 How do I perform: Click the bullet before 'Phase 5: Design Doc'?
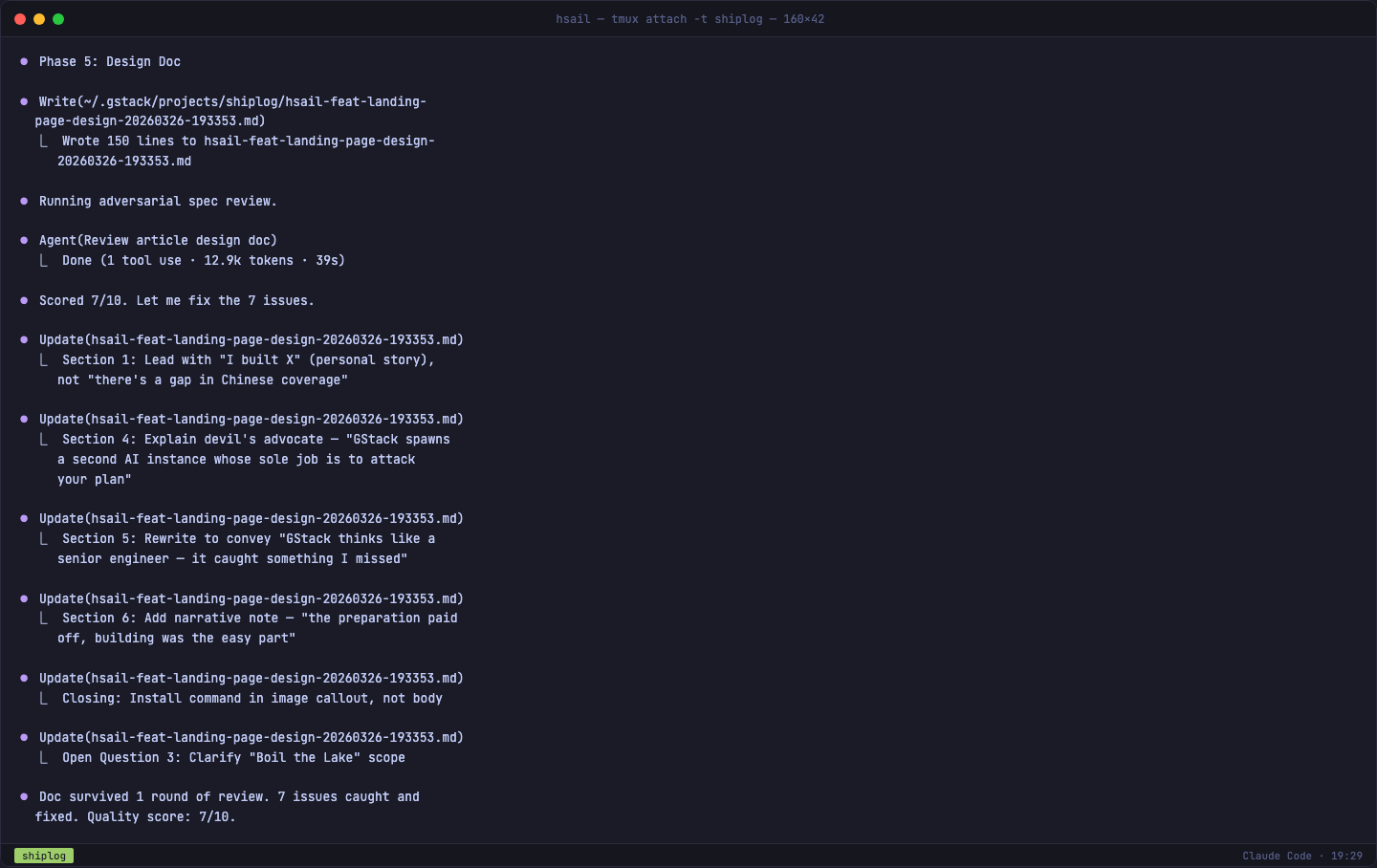pyautogui.click(x=24, y=61)
